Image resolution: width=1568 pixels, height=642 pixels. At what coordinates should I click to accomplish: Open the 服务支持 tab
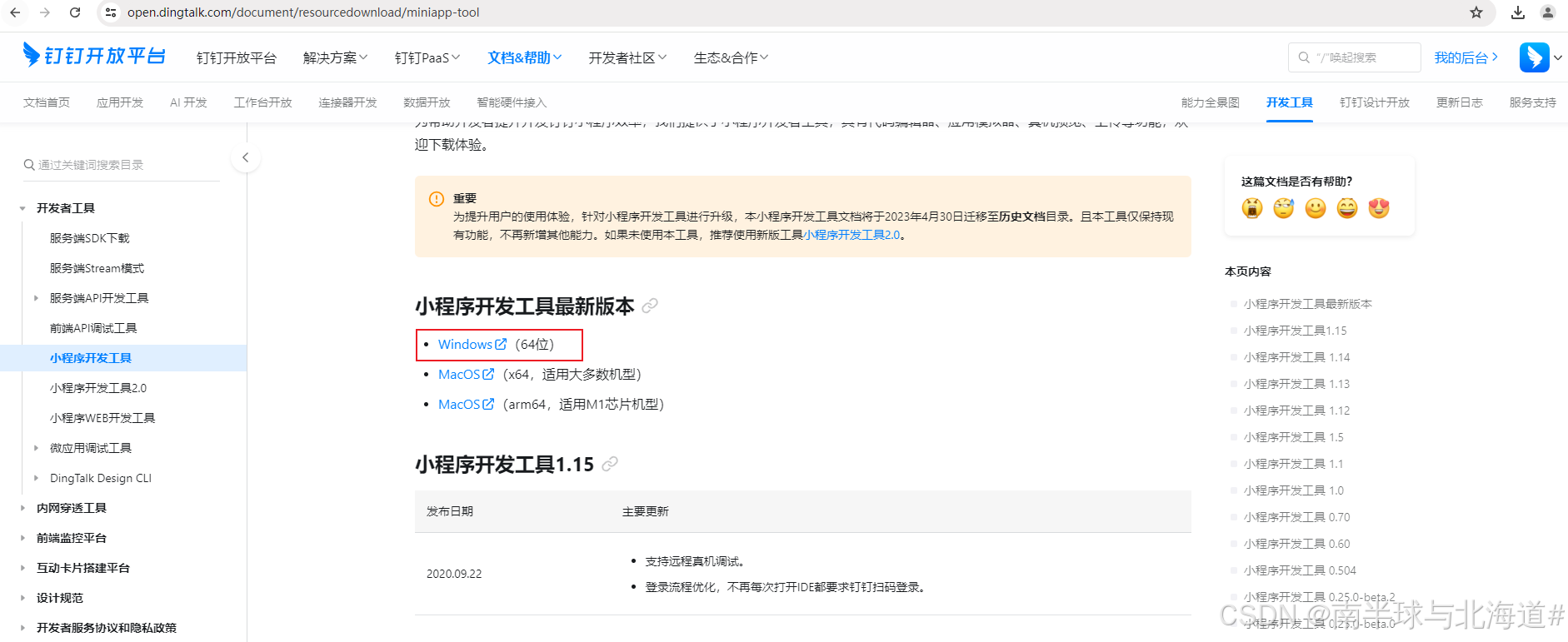1533,102
